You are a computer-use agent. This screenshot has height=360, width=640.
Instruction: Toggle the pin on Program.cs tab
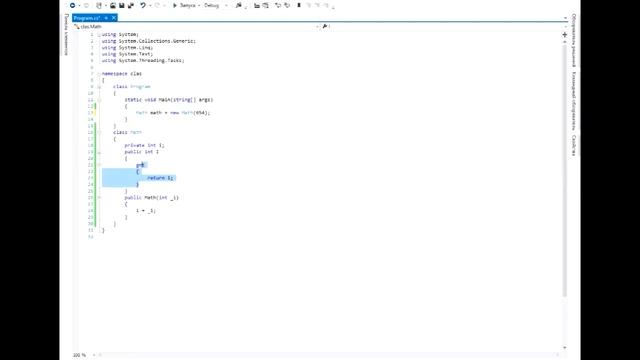(106, 18)
